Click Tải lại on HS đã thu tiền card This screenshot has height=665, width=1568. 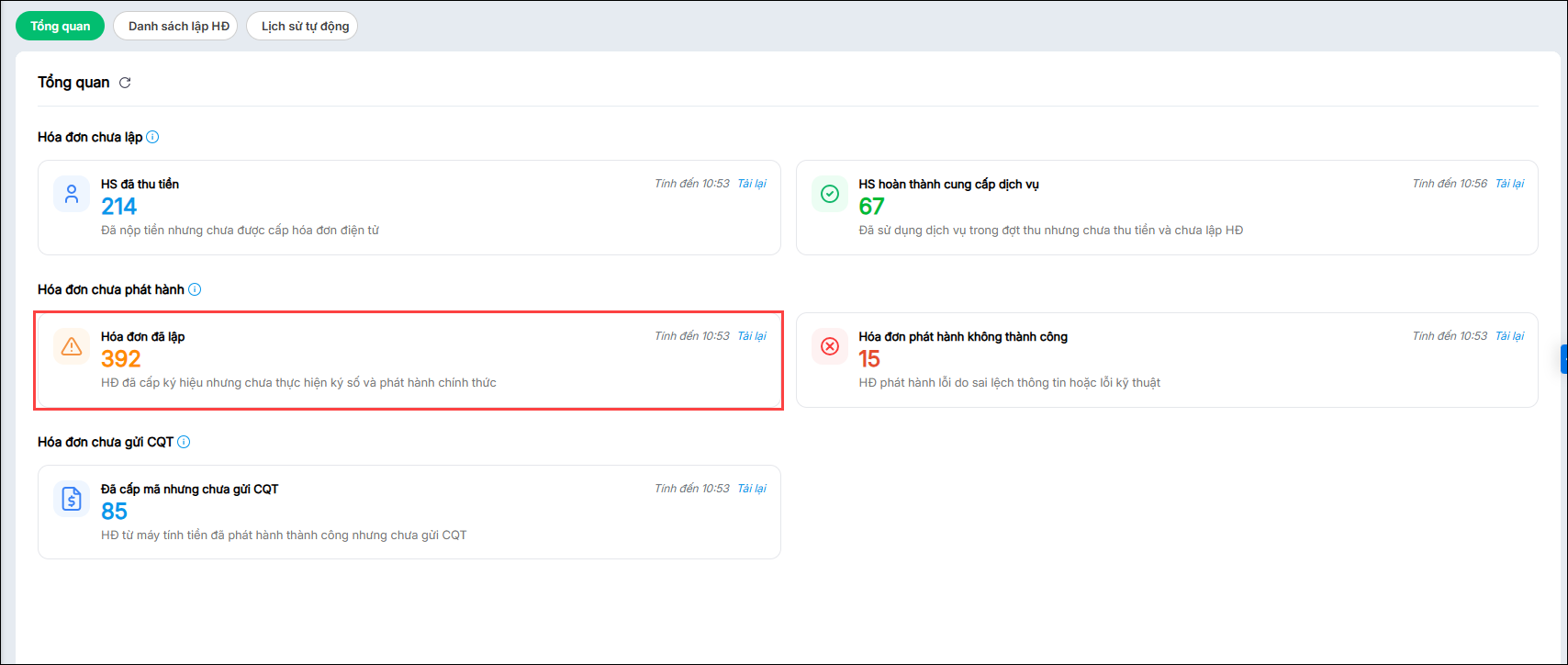point(752,184)
